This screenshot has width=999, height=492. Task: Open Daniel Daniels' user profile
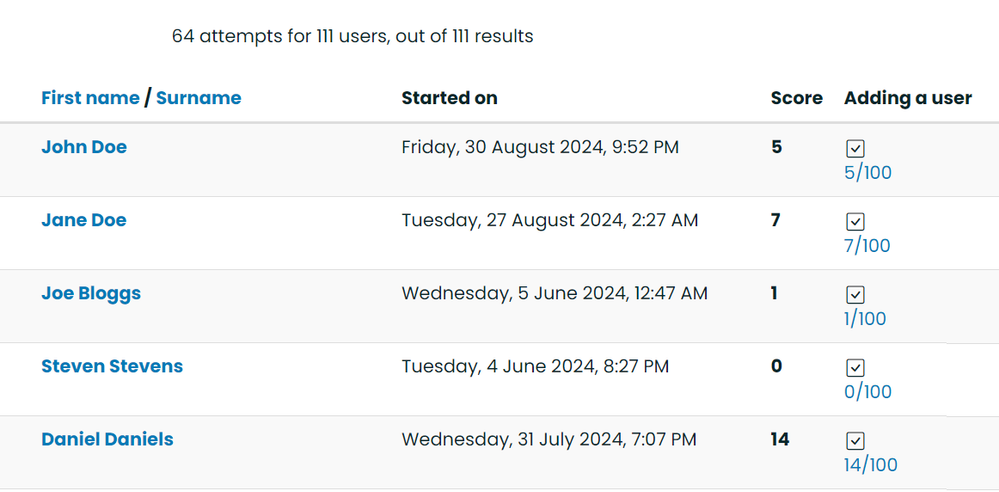pyautogui.click(x=107, y=439)
